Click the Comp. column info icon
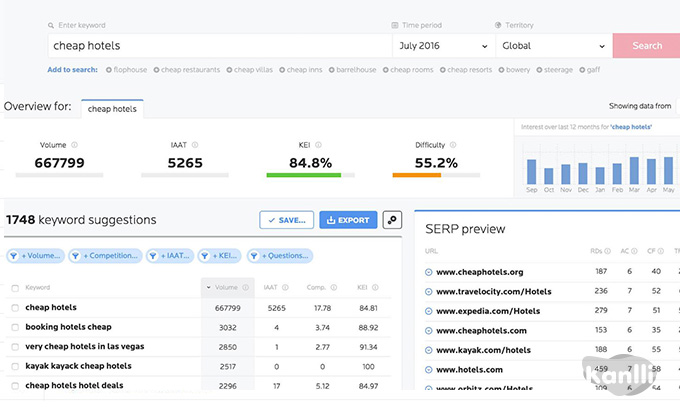The height and width of the screenshot is (410, 680). pos(333,287)
